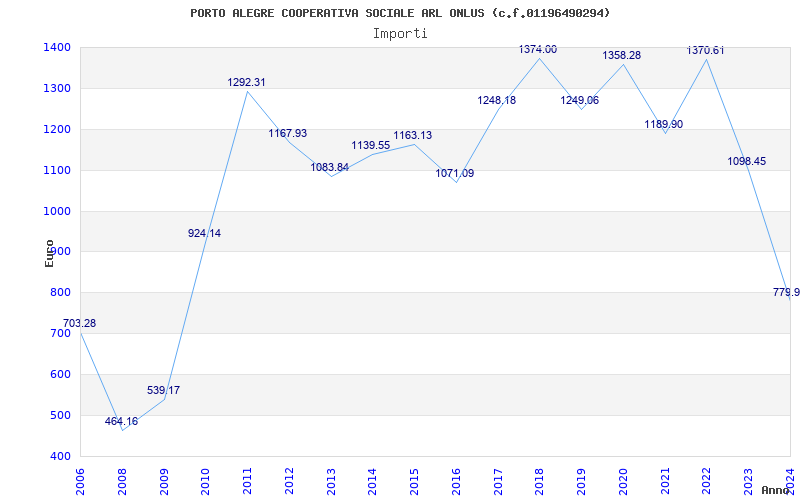Select the 2021 x-axis year label

point(665,482)
